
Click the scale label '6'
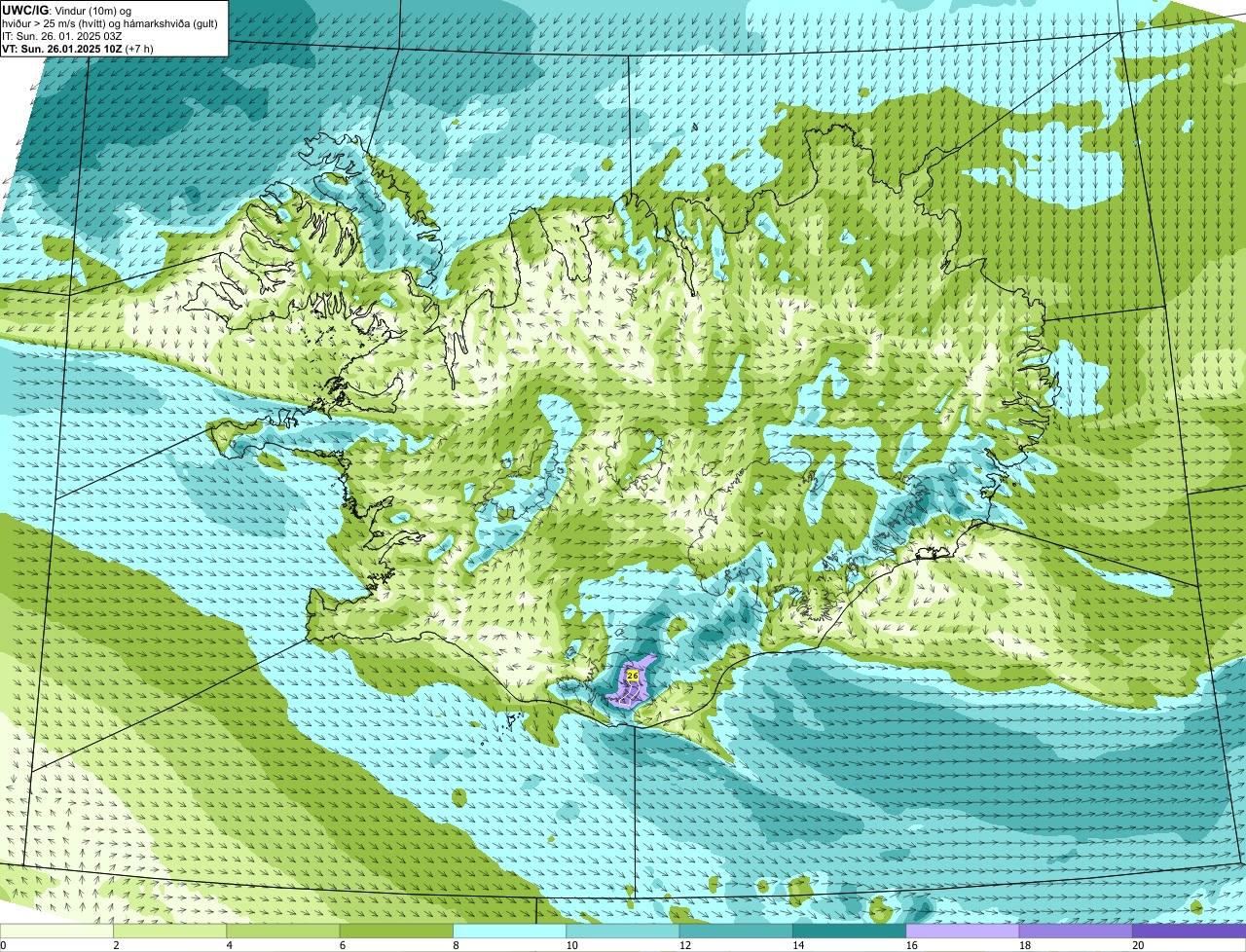(342, 945)
